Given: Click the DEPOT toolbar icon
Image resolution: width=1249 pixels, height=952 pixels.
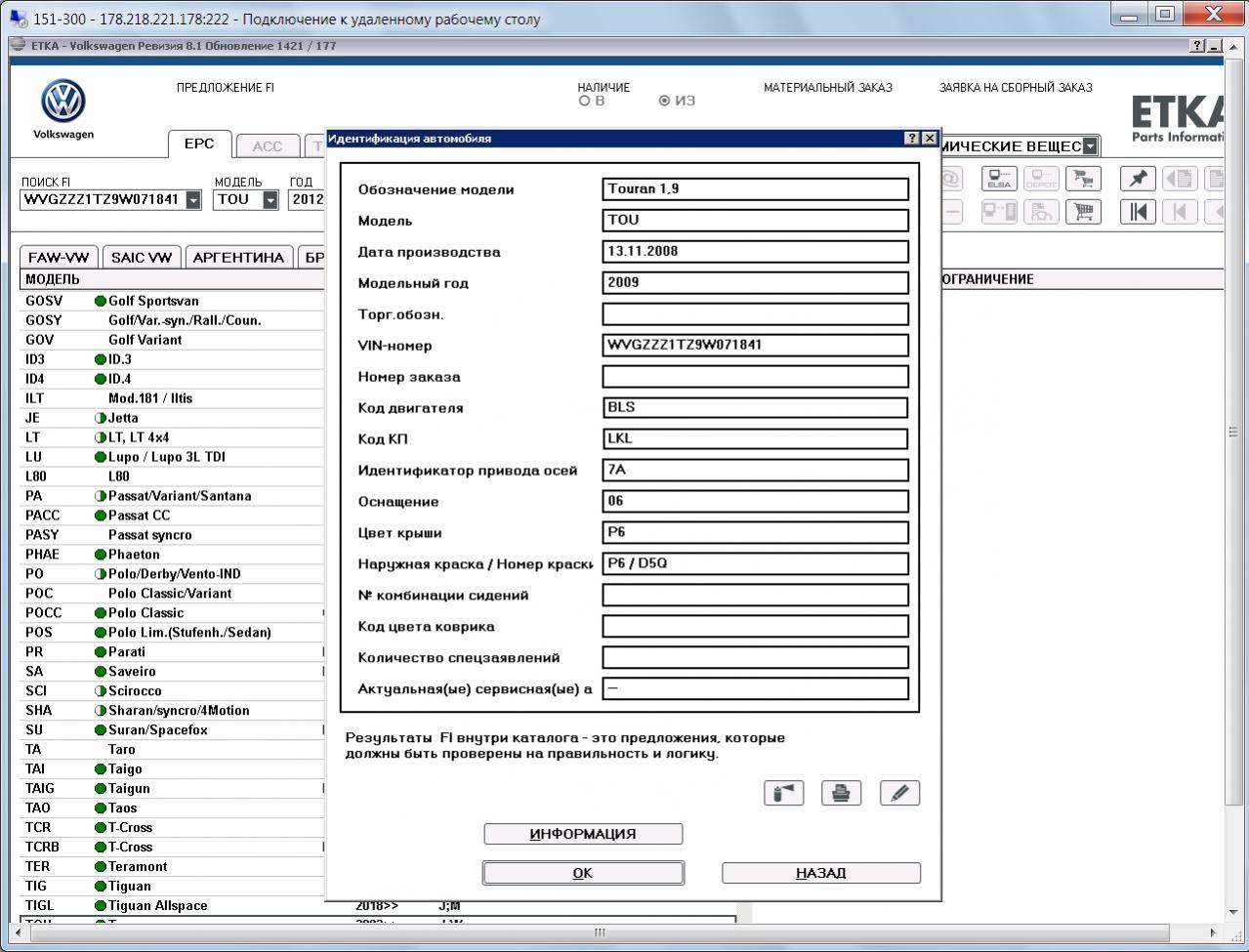Looking at the screenshot, I should 1041,179.
